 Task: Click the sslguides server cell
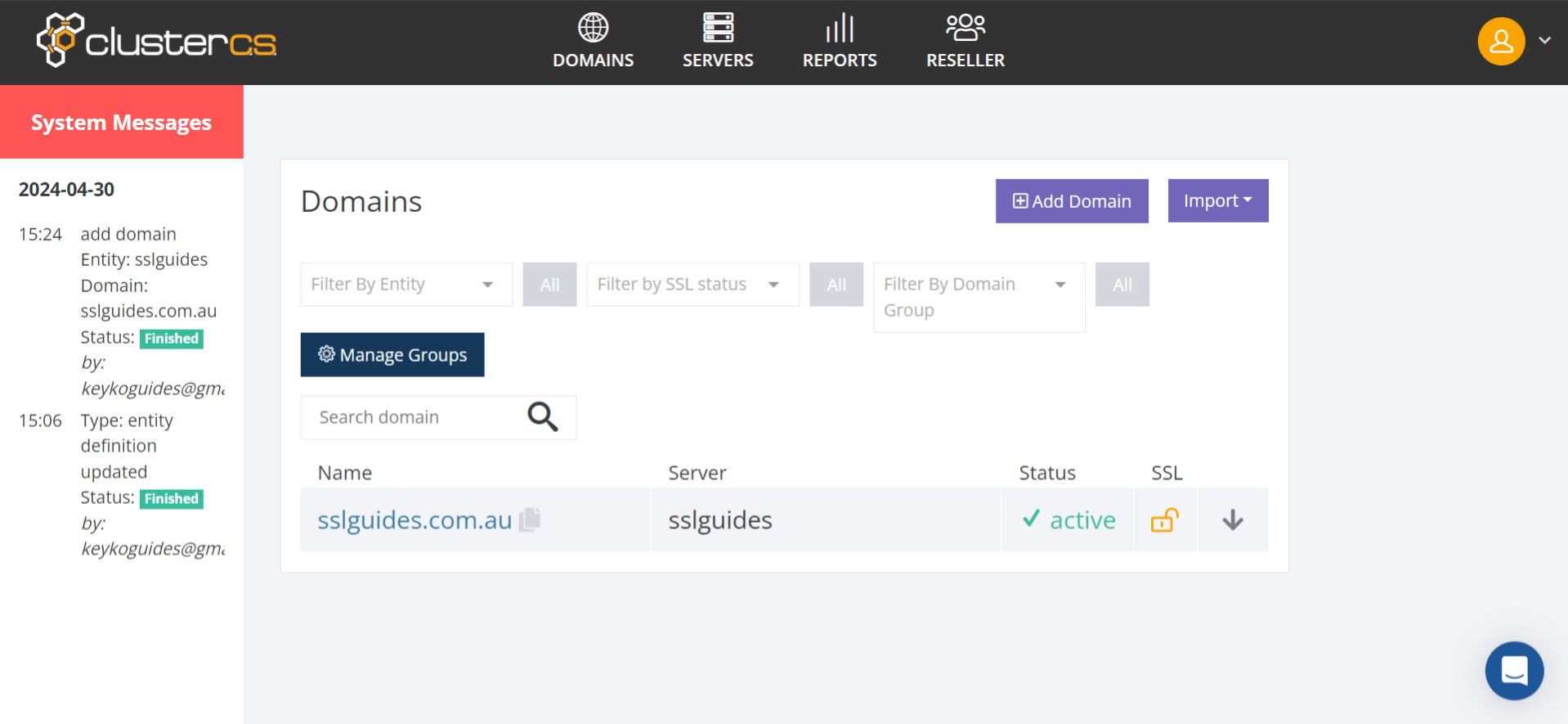[x=825, y=520]
